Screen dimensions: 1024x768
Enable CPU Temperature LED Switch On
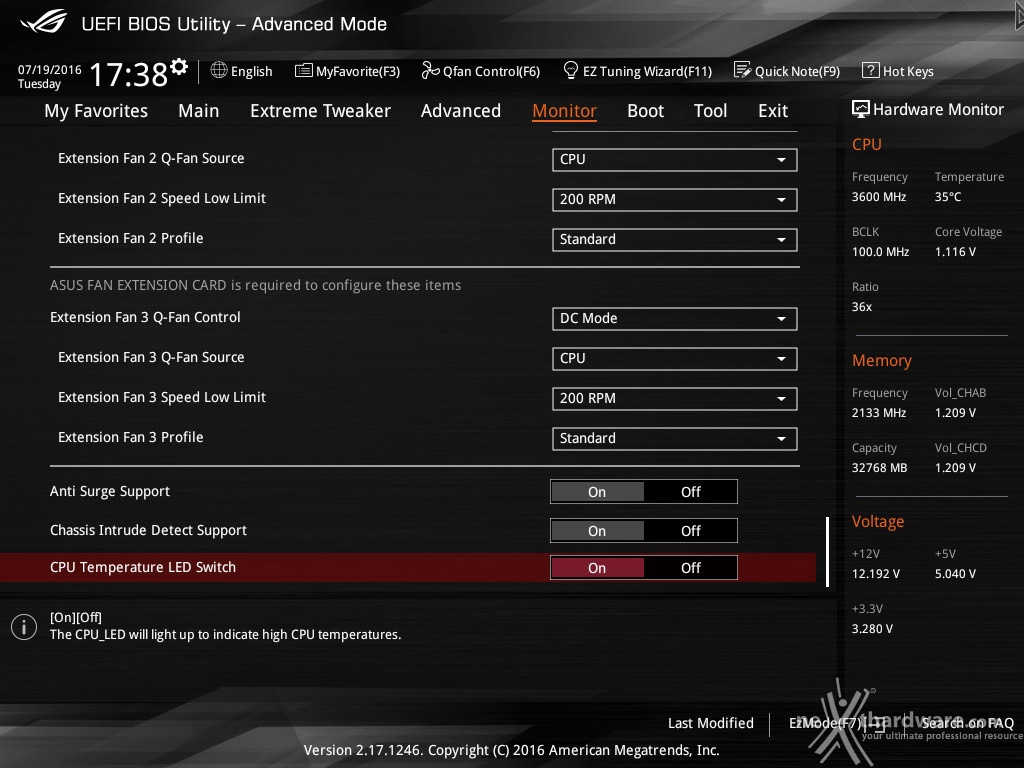597,568
